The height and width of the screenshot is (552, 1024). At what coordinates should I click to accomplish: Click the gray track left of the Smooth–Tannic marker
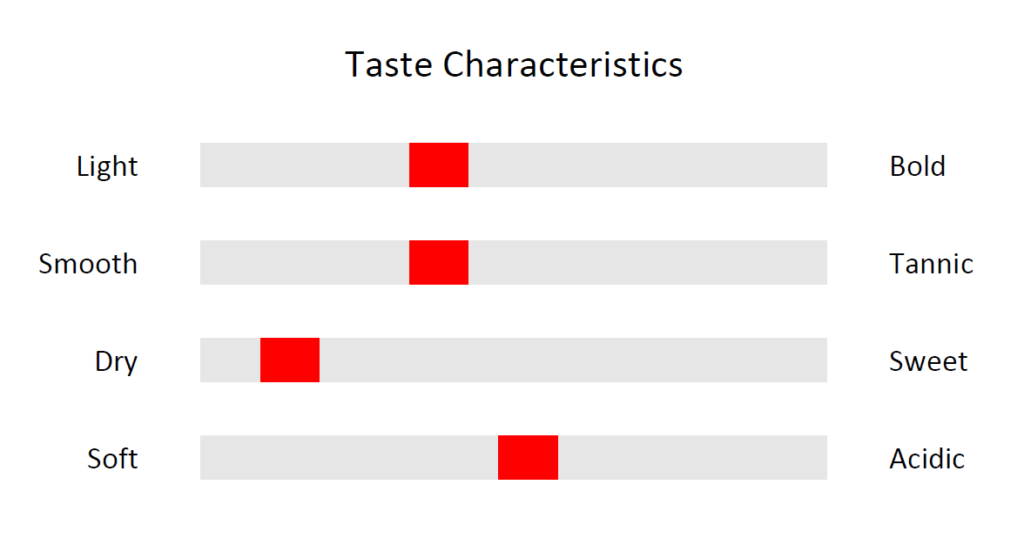(x=305, y=262)
